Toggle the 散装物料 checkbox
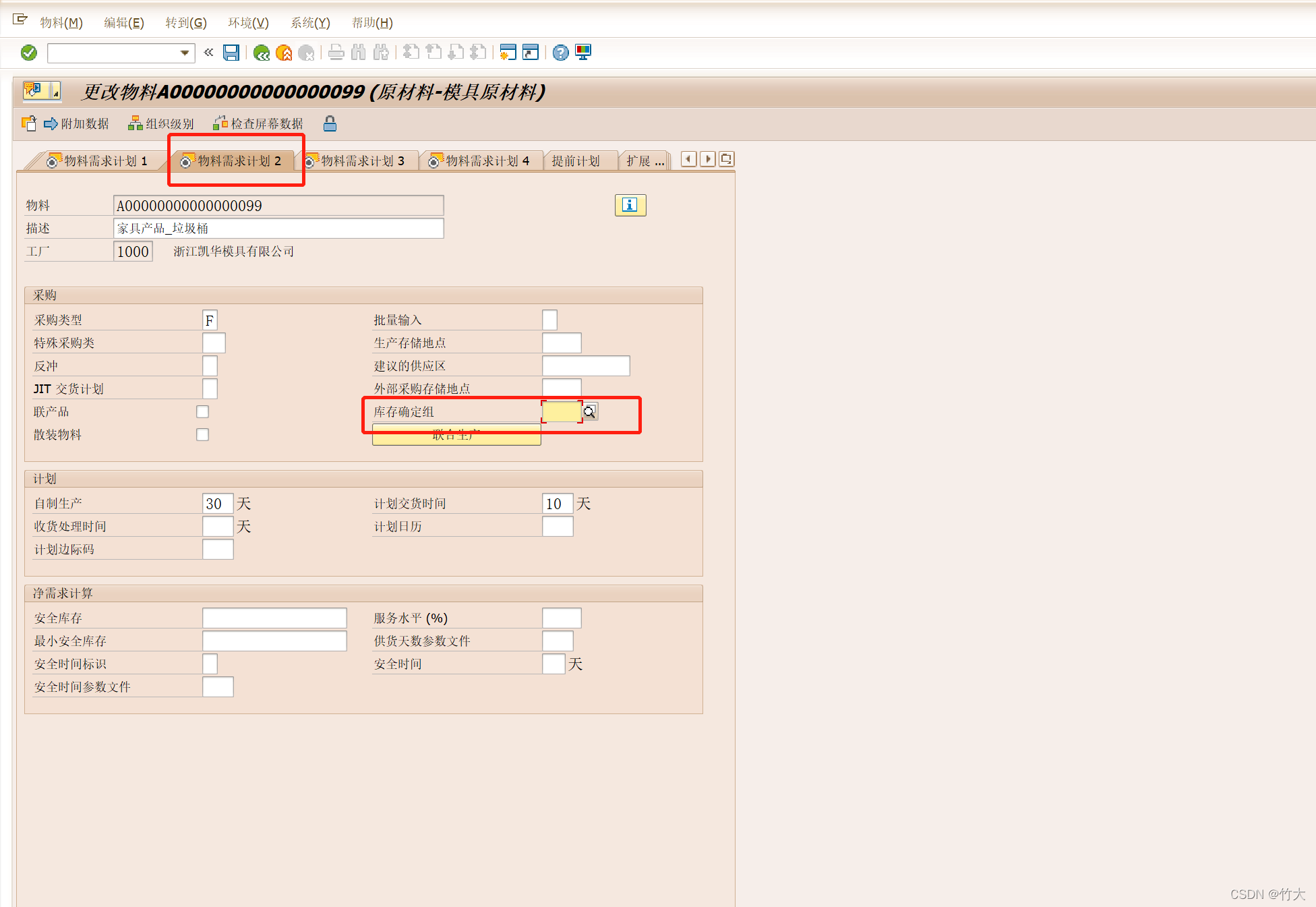1316x907 pixels. click(202, 434)
